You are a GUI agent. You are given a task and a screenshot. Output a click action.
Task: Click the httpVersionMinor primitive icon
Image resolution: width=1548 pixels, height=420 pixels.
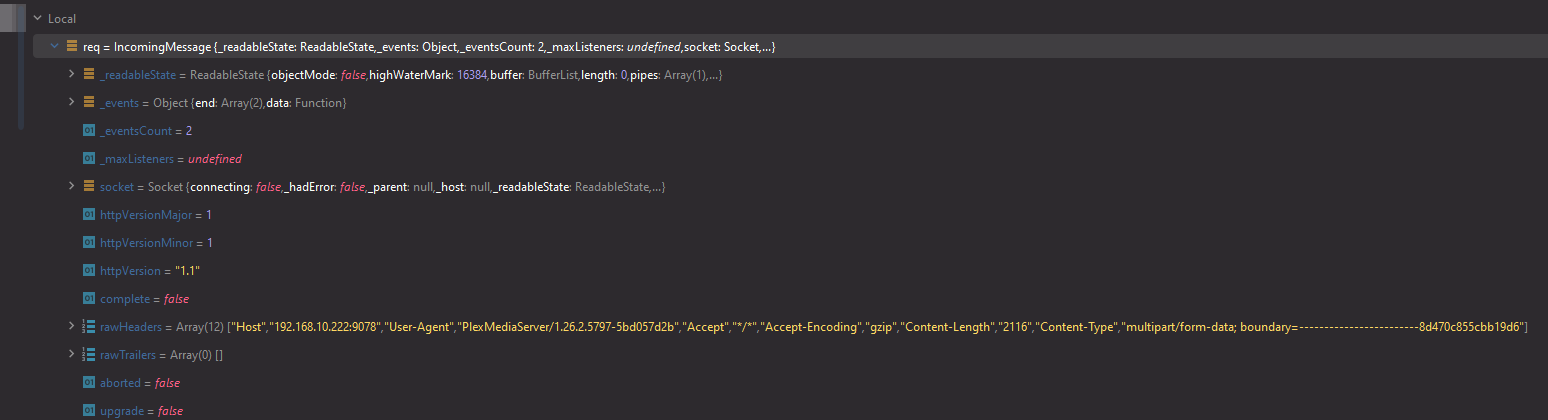pyautogui.click(x=89, y=243)
